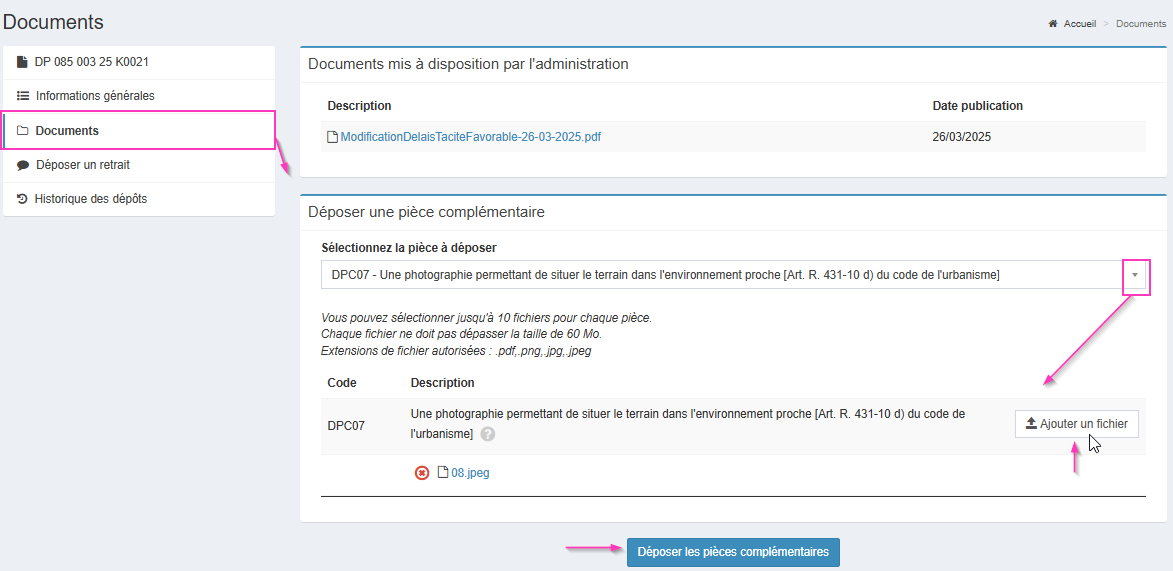Open Historique des dépôts in the sidebar

point(91,199)
